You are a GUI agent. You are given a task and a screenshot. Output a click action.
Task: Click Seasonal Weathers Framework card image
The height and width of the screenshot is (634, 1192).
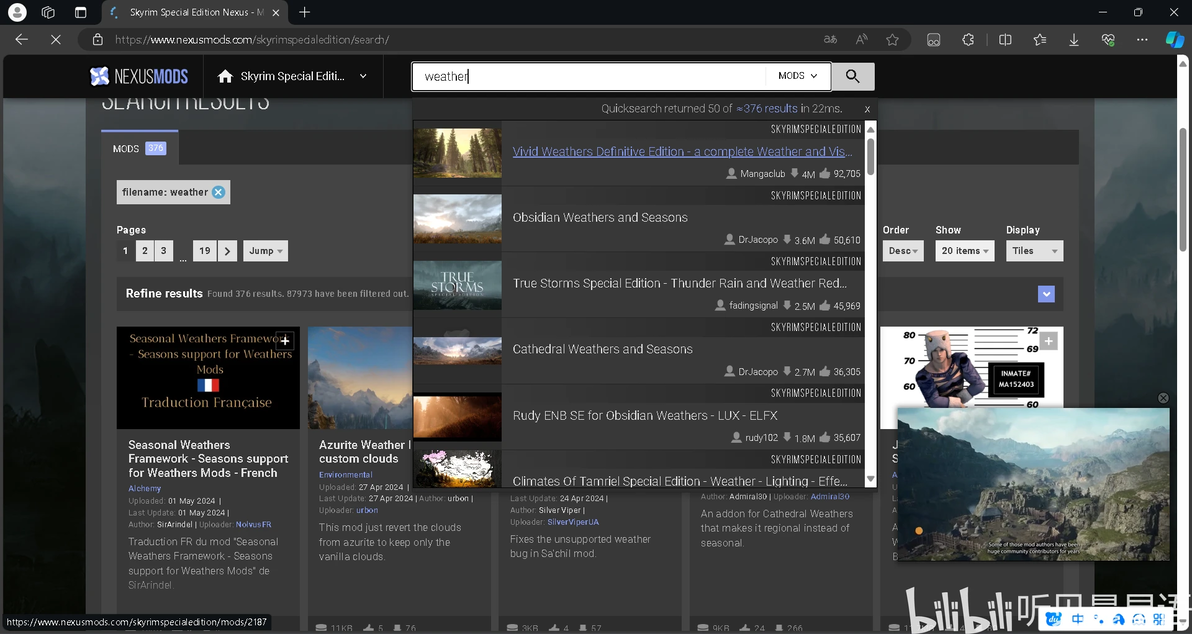pos(208,378)
